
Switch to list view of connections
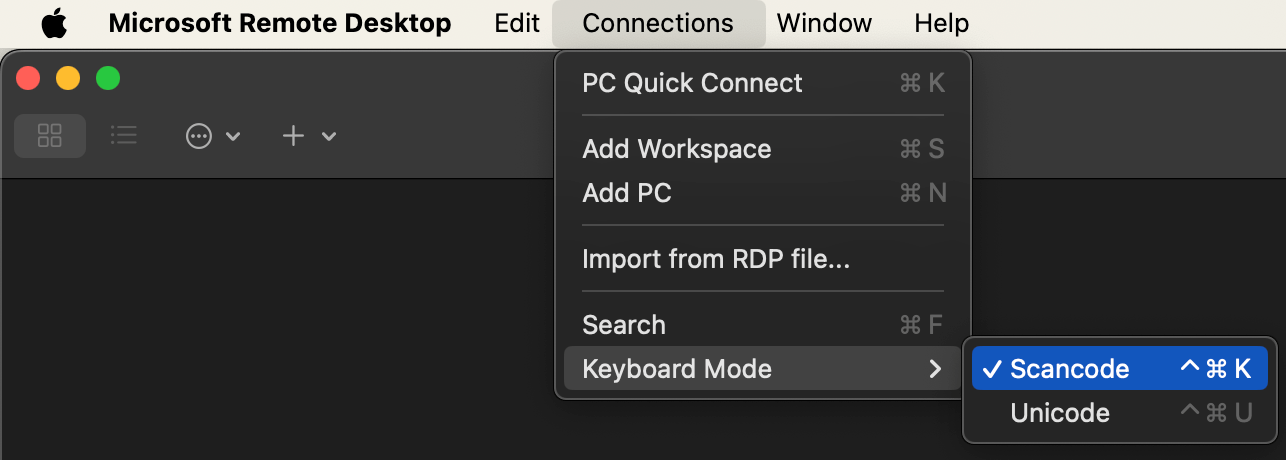(124, 136)
